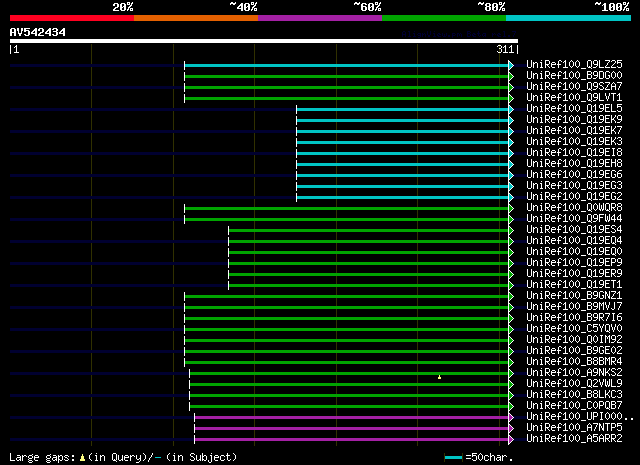This screenshot has width=640, height=465.
Task: Click the green arrowhead ending Q0WQR8 bar
Action: pos(511,209)
